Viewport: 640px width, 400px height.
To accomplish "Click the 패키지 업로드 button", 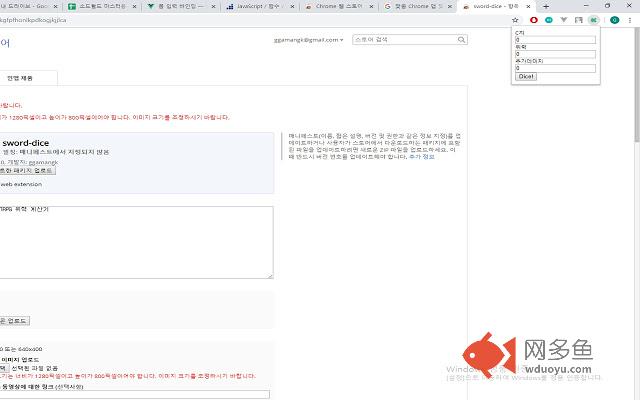I will point(27,170).
